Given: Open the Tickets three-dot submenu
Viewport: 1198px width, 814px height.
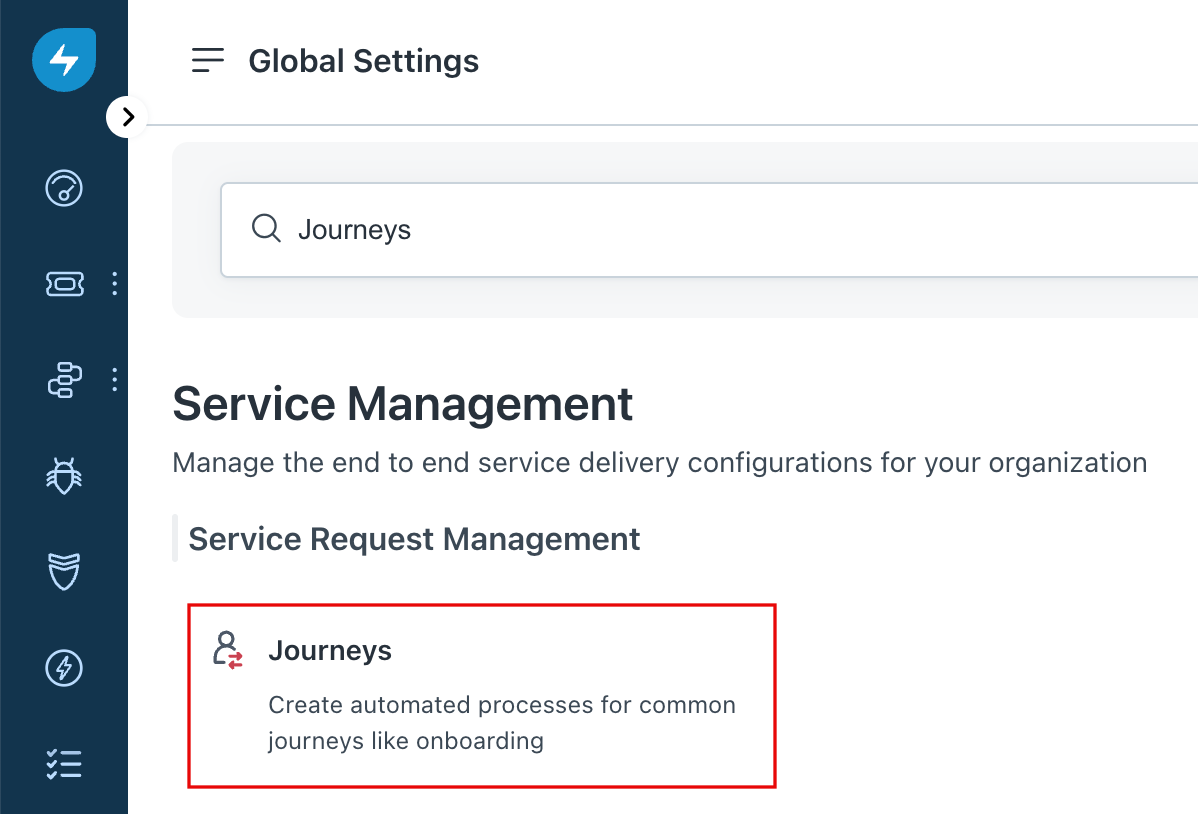Looking at the screenshot, I should pyautogui.click(x=115, y=284).
